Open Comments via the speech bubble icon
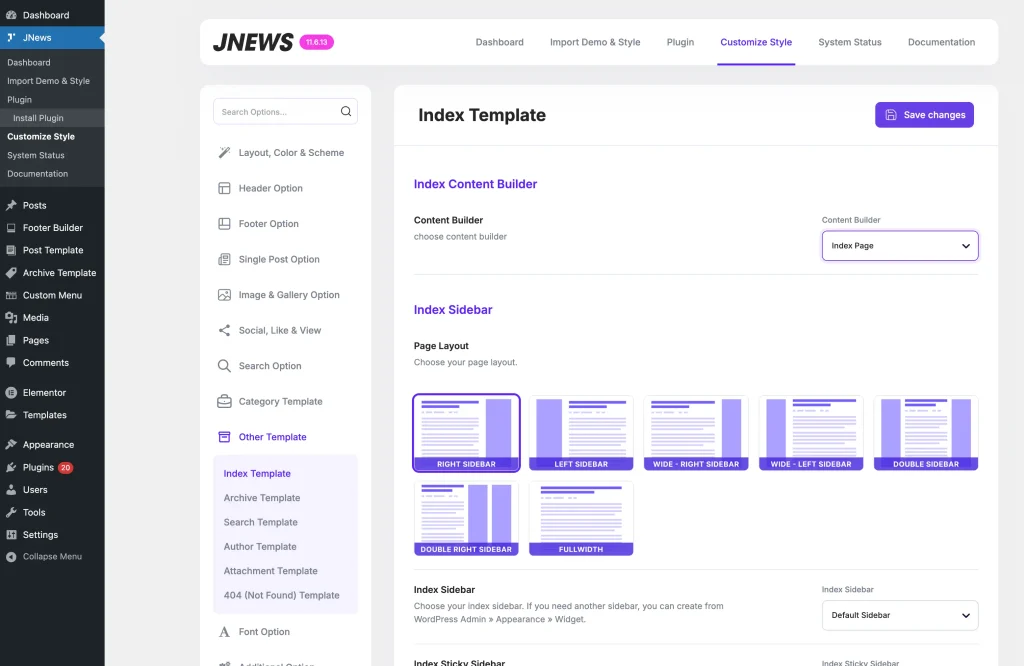1024x666 pixels. point(11,362)
